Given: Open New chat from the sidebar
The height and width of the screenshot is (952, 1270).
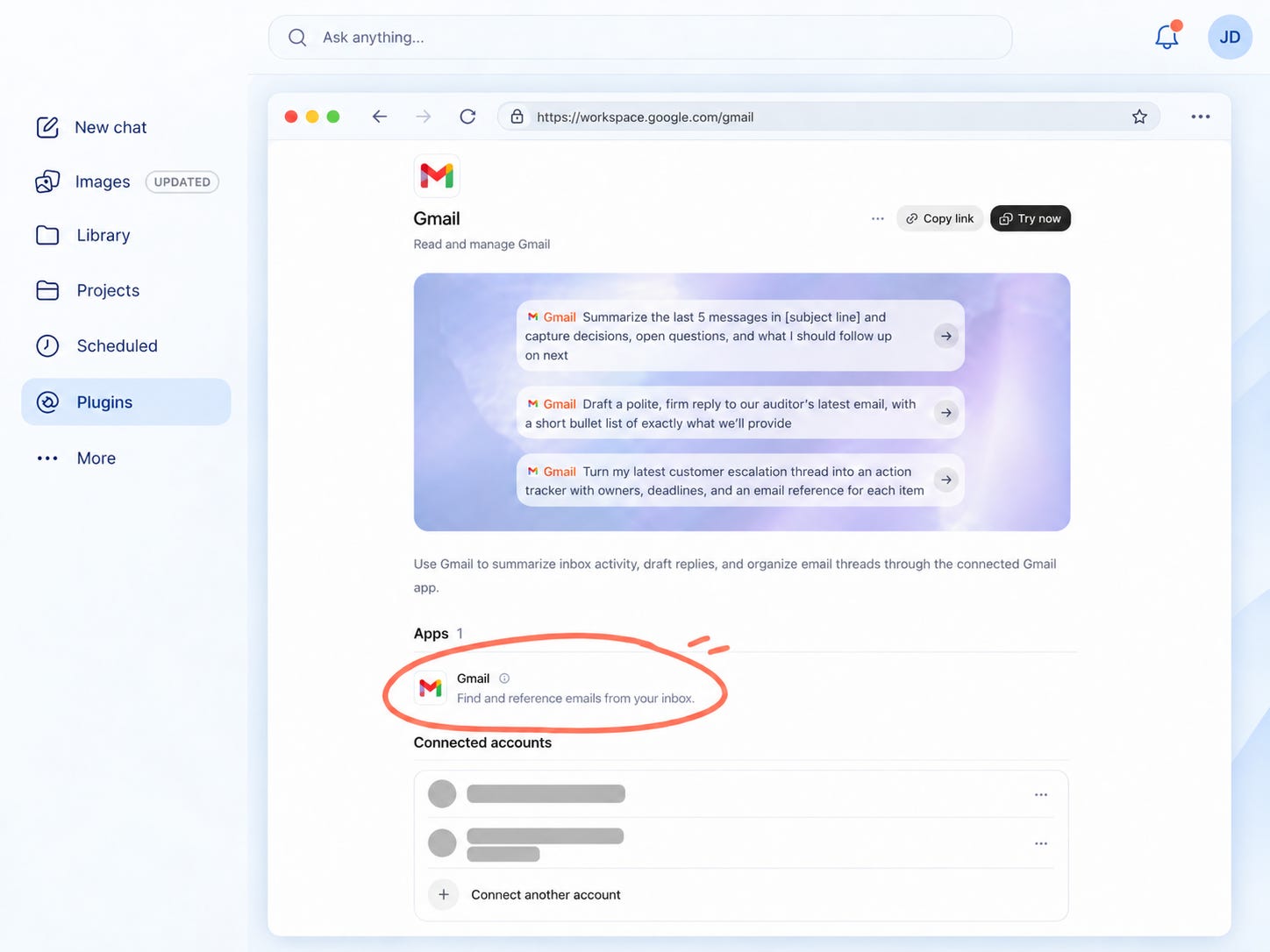Looking at the screenshot, I should pos(111,127).
